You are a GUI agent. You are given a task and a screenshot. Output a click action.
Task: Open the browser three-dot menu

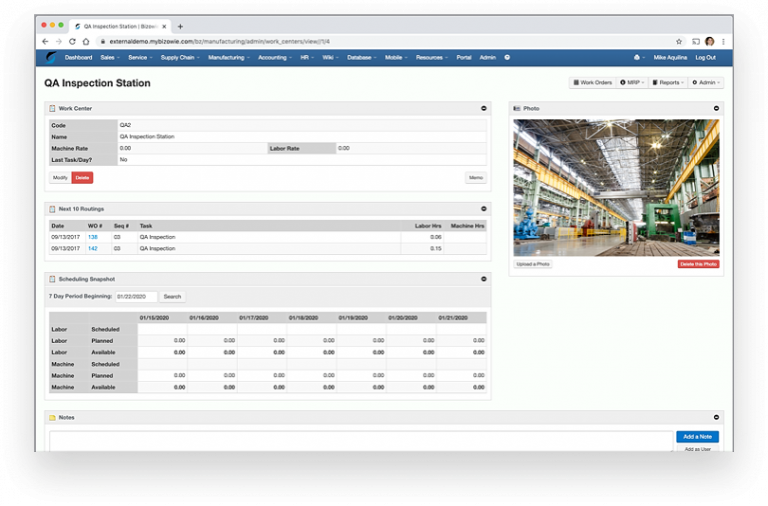point(723,42)
